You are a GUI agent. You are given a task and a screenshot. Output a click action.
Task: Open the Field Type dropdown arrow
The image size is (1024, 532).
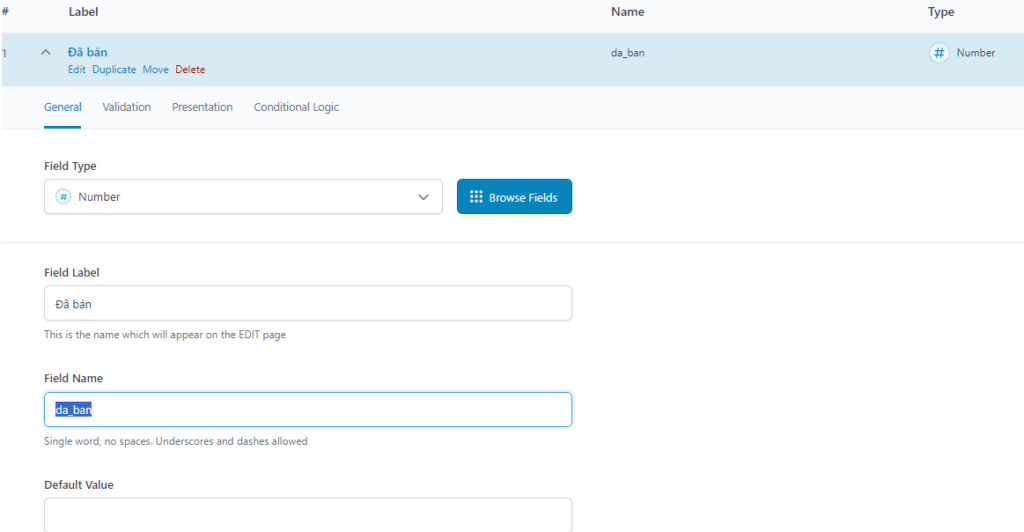(423, 197)
